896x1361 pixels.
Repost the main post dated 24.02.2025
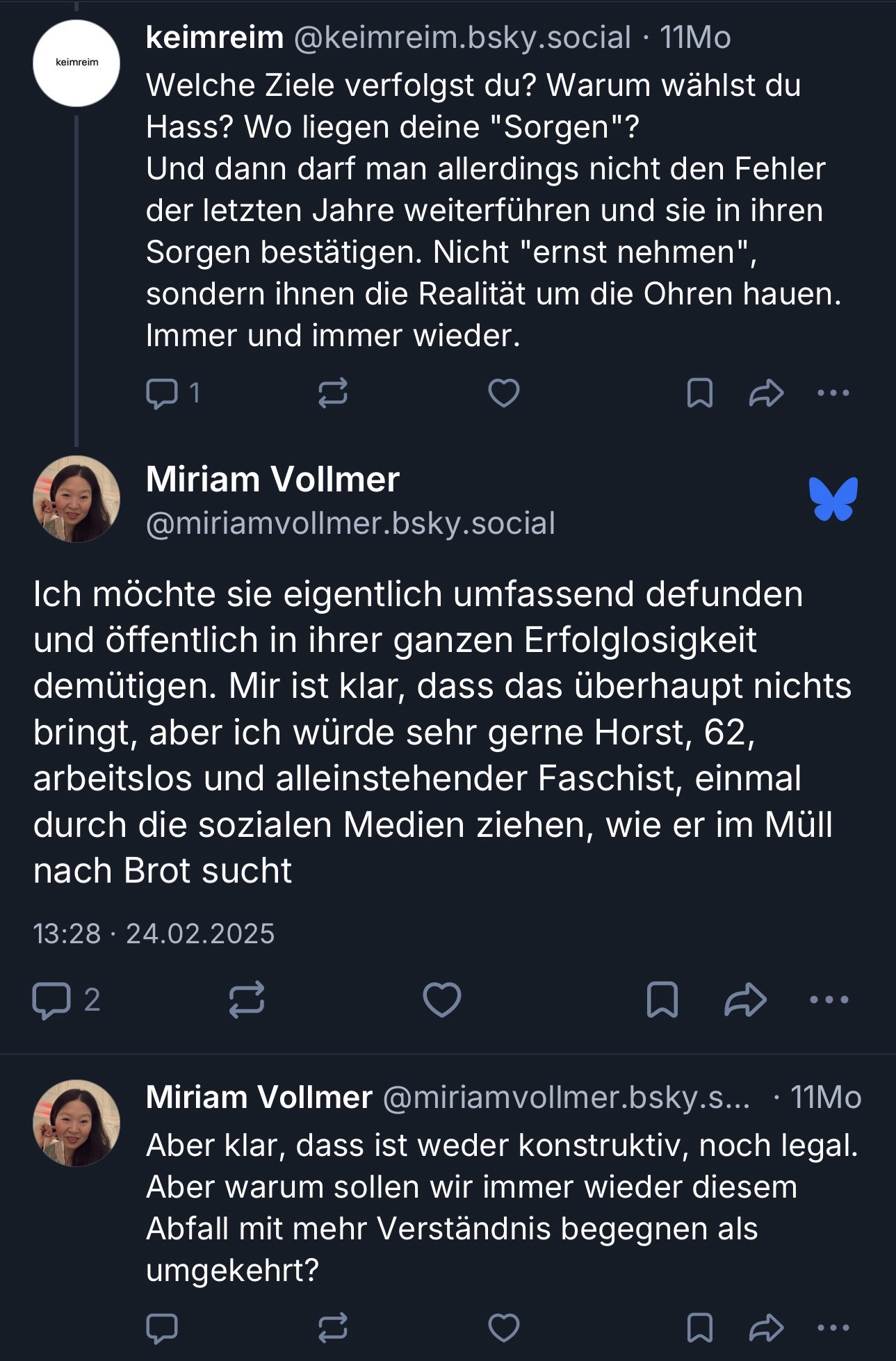pos(247,1000)
